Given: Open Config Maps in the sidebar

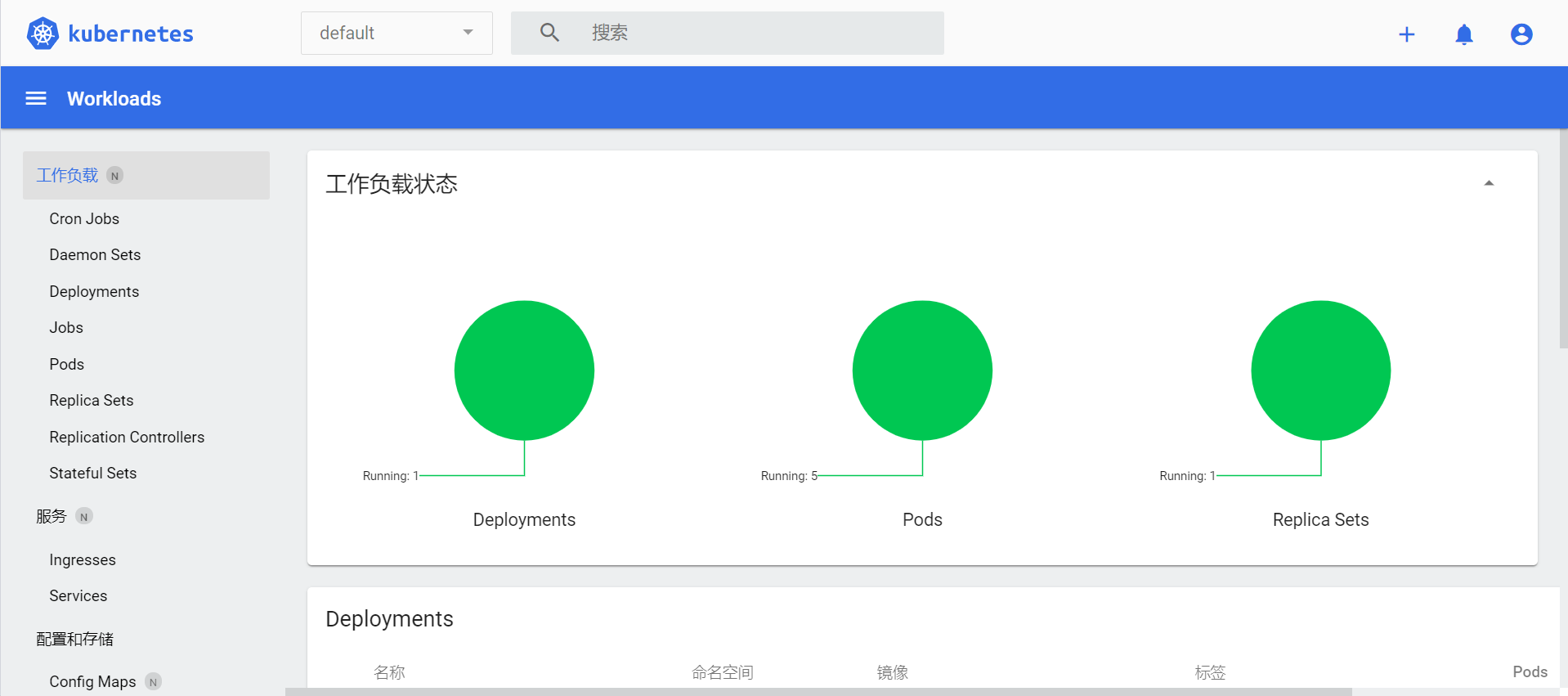Looking at the screenshot, I should tap(92, 681).
